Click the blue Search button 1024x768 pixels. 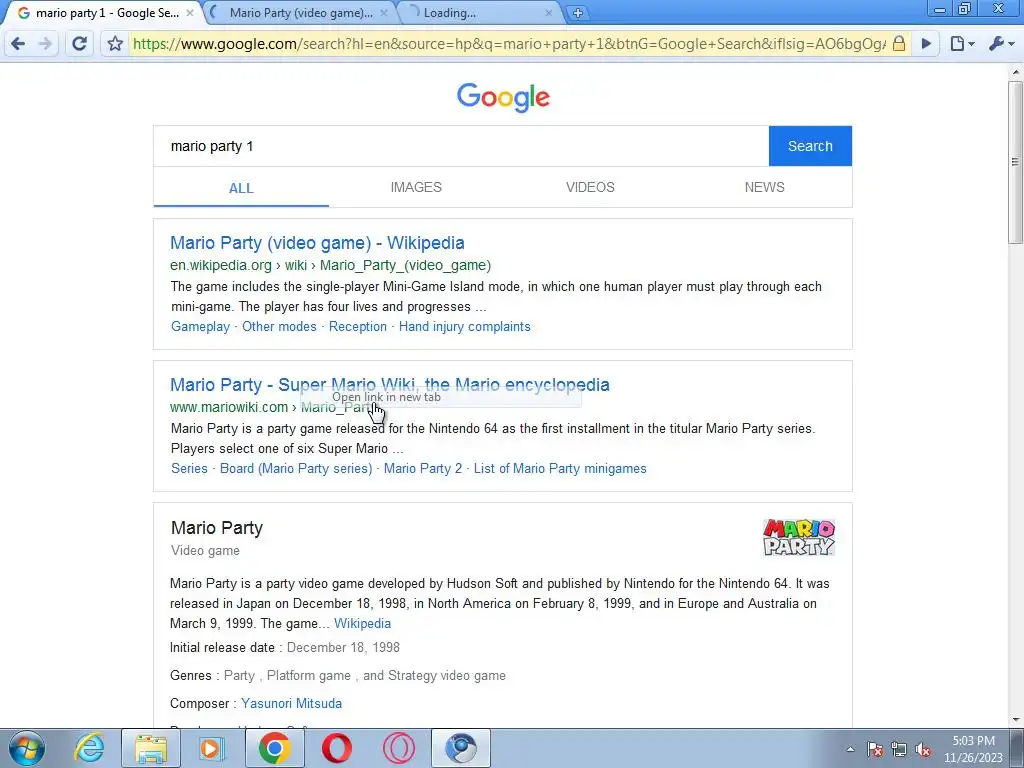[x=810, y=146]
